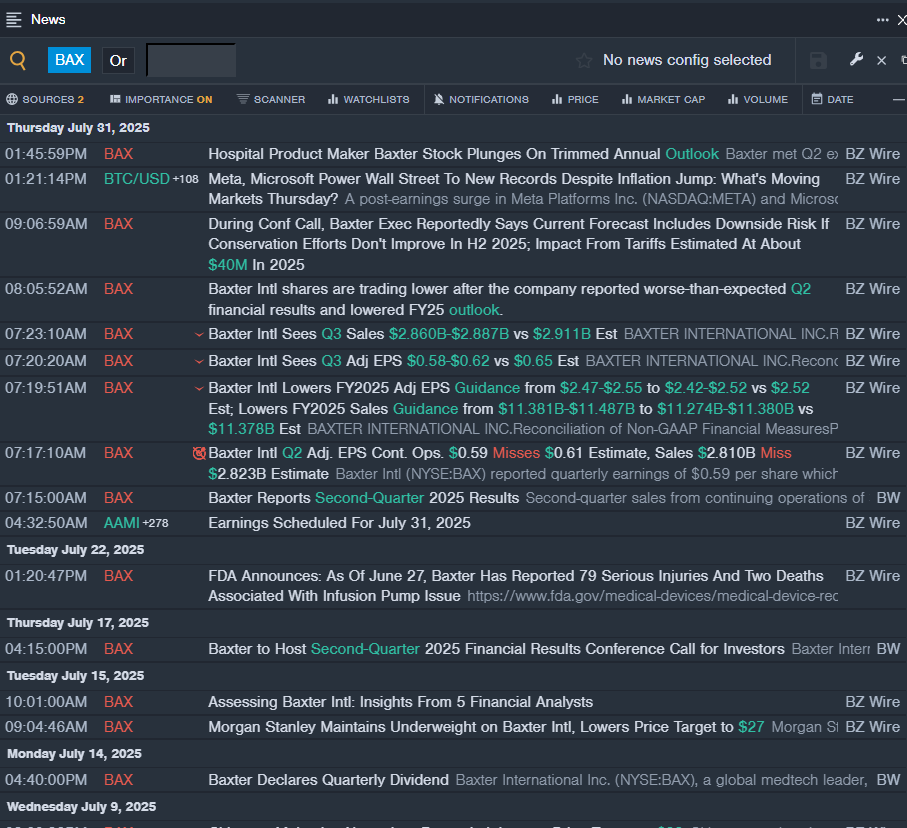The width and height of the screenshot is (907, 828).
Task: Click BAX ticker in the 04:40:00PM row
Action: 119,780
